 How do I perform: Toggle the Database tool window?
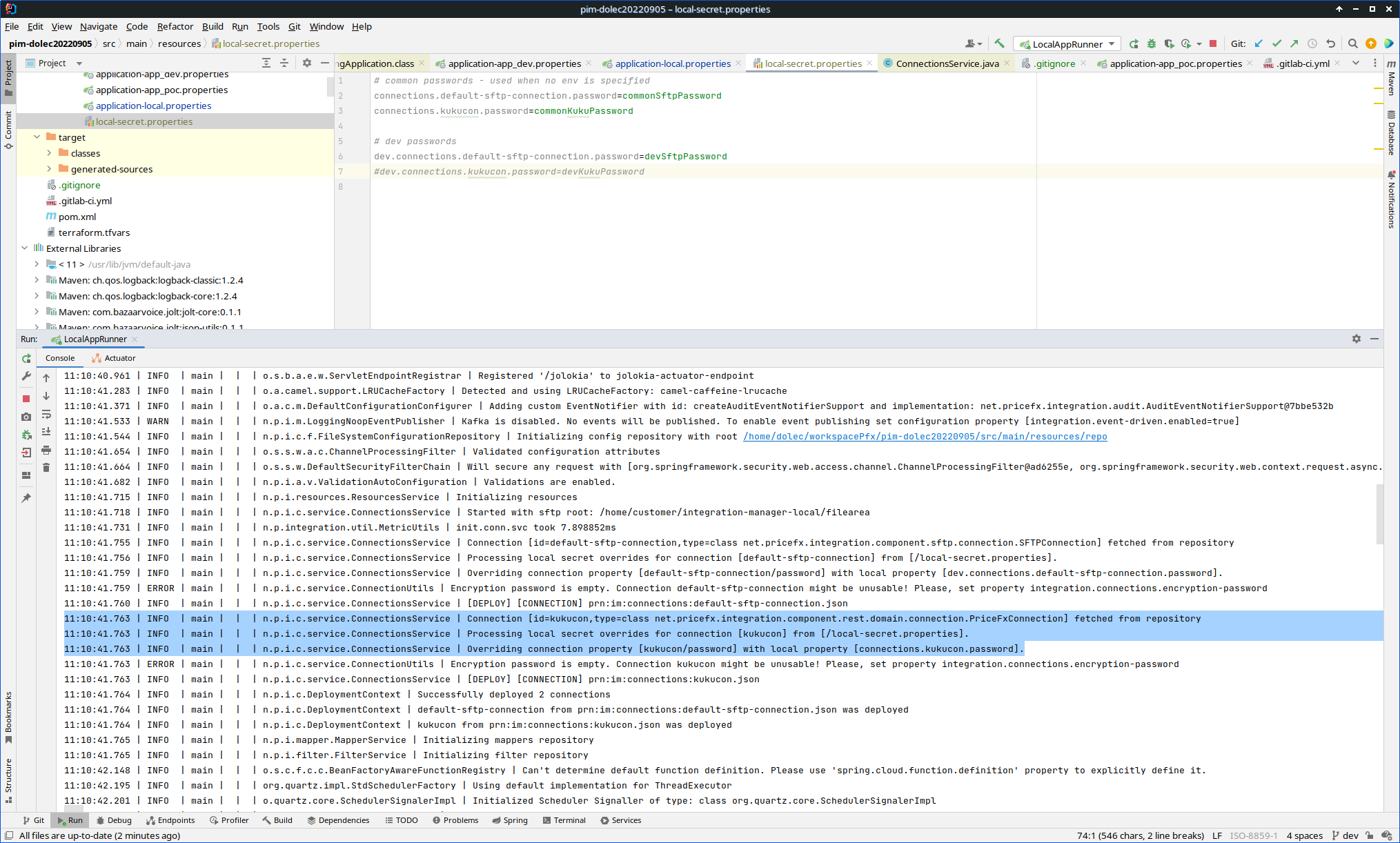1391,133
